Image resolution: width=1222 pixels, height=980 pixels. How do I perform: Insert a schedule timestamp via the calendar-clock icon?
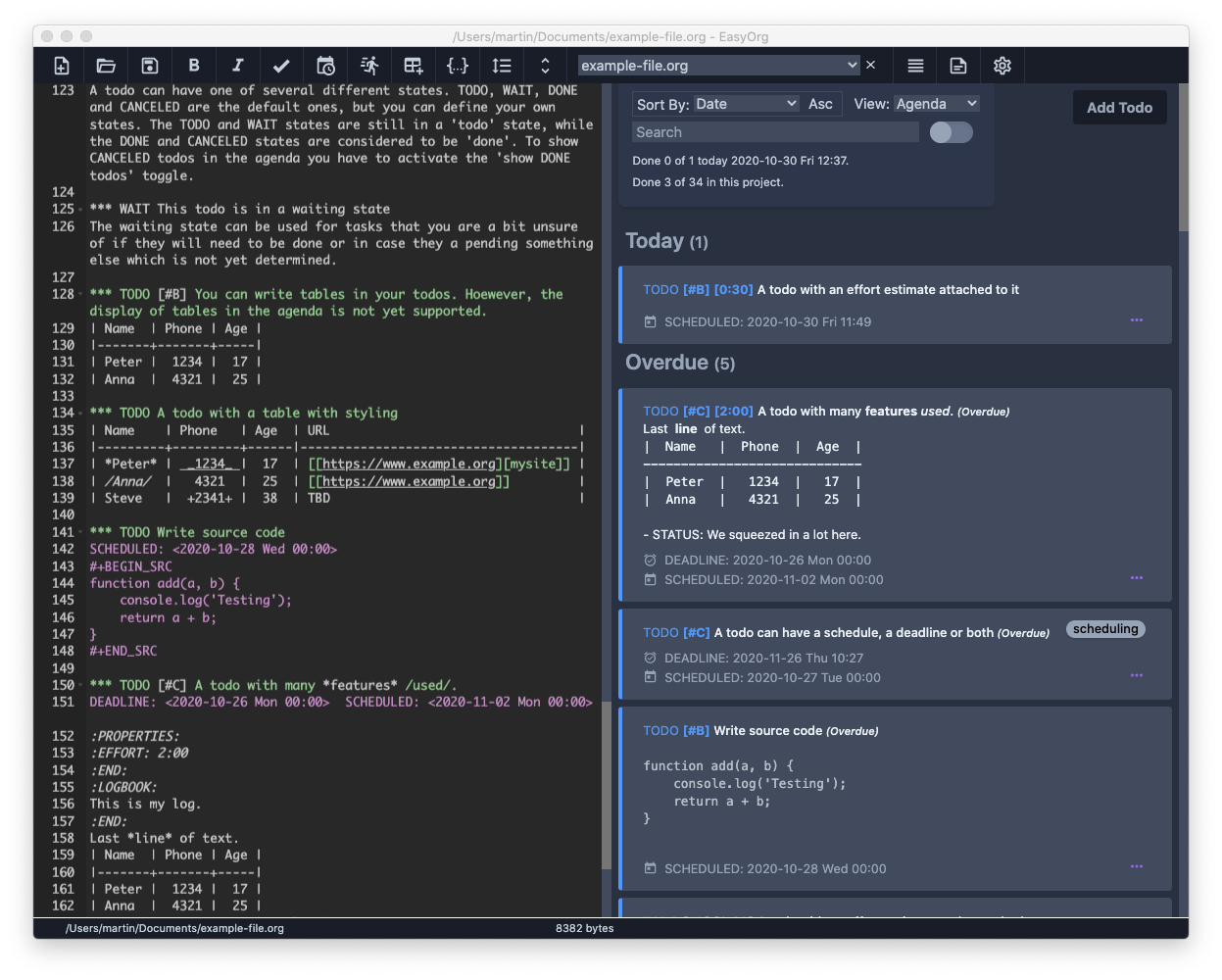[x=325, y=65]
